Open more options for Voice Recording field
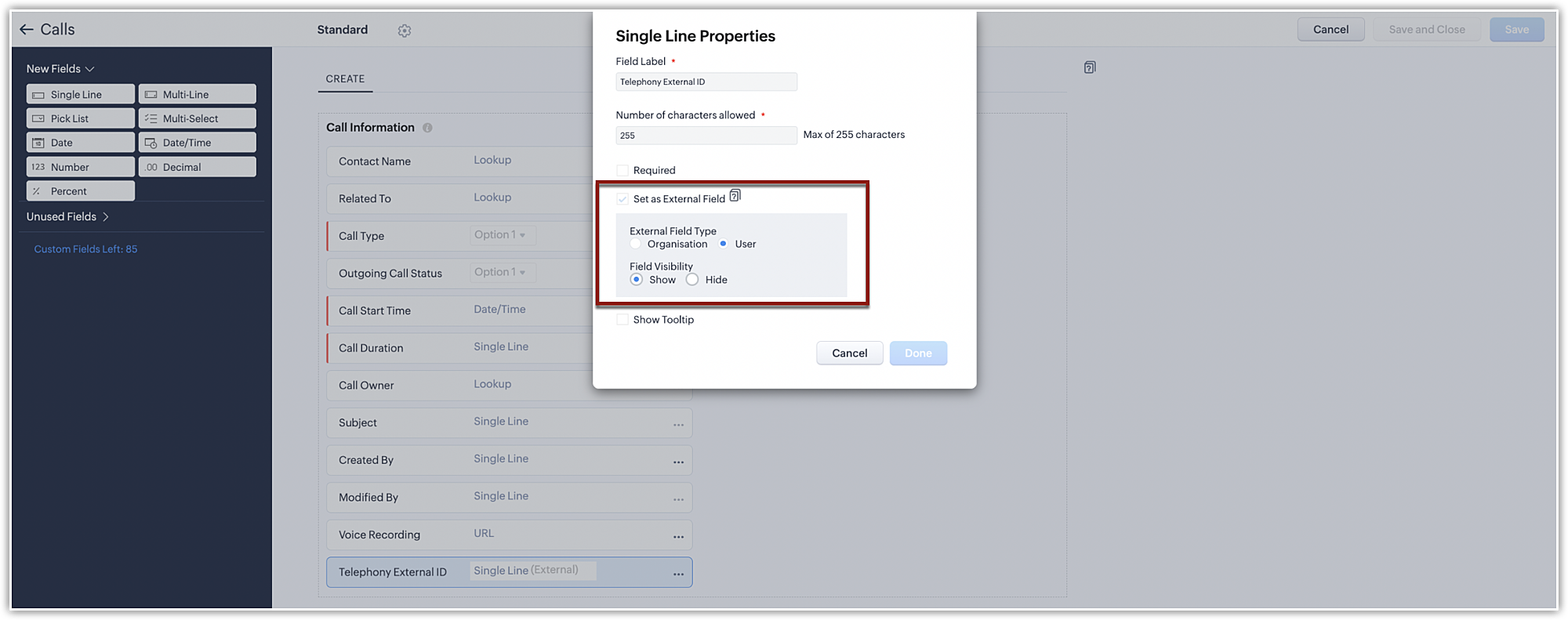The width and height of the screenshot is (1568, 620). click(x=678, y=537)
